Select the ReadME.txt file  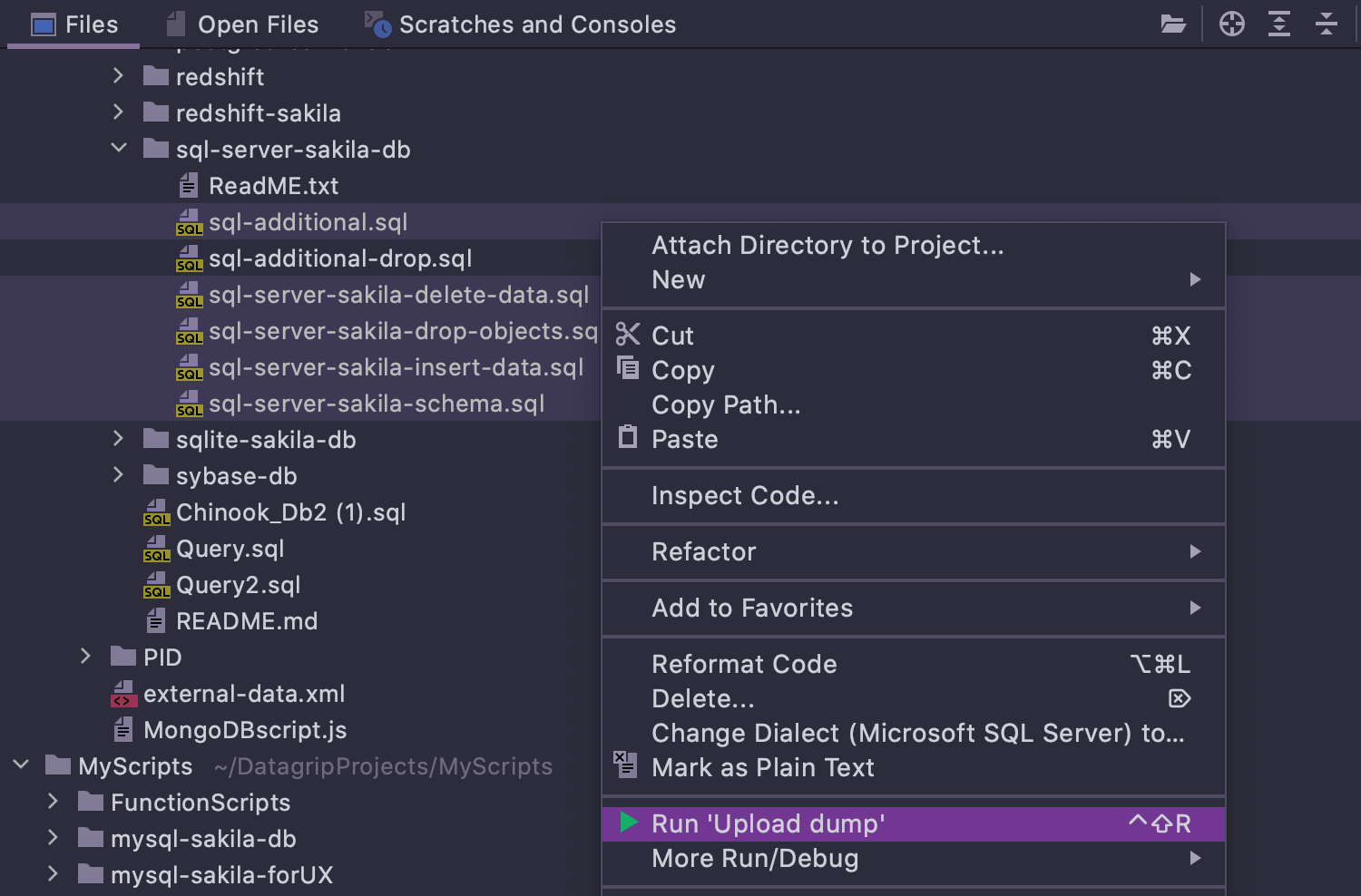point(273,186)
